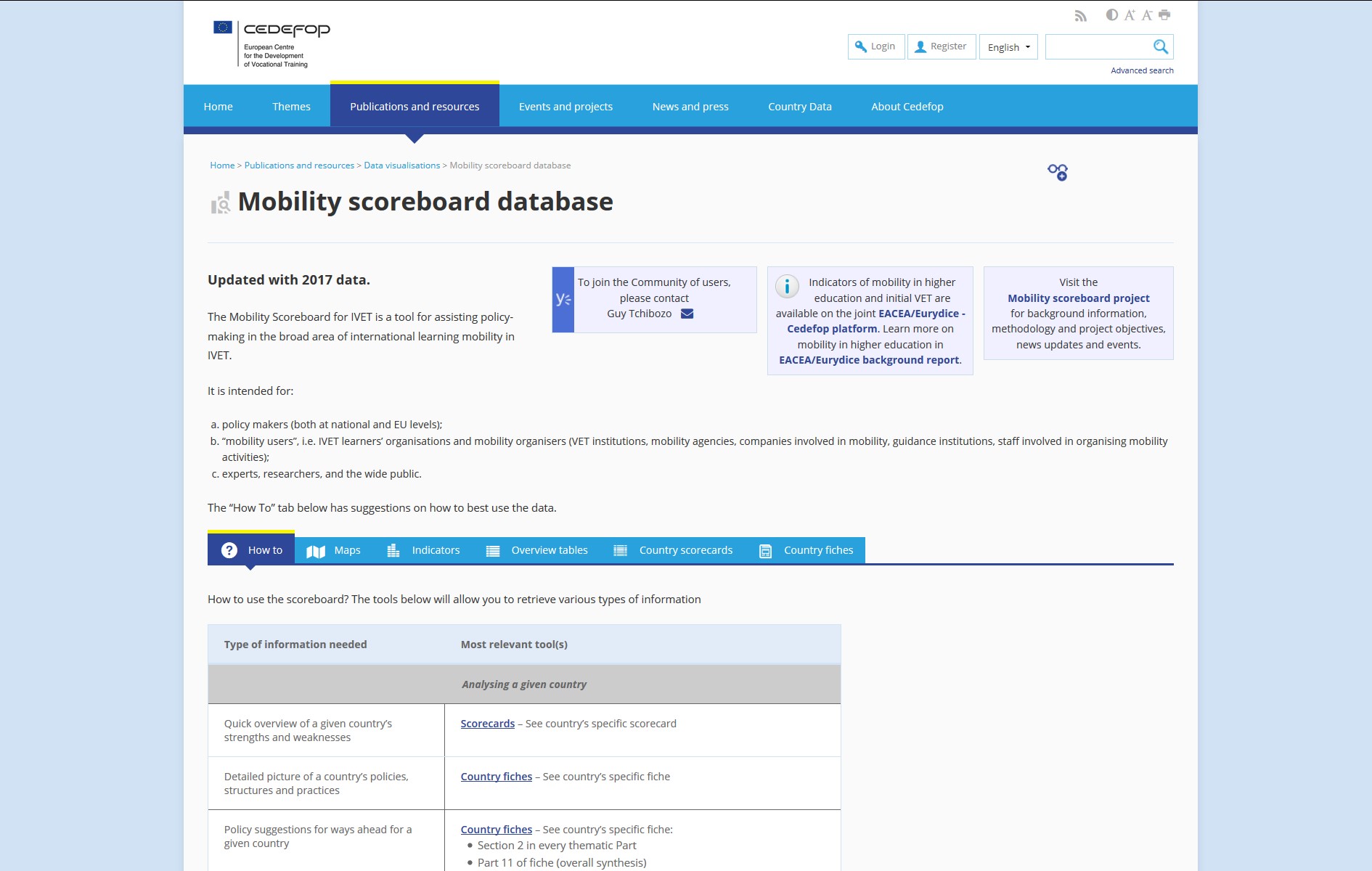Click the envelope icon next to Guy Tchibozo

(x=687, y=314)
